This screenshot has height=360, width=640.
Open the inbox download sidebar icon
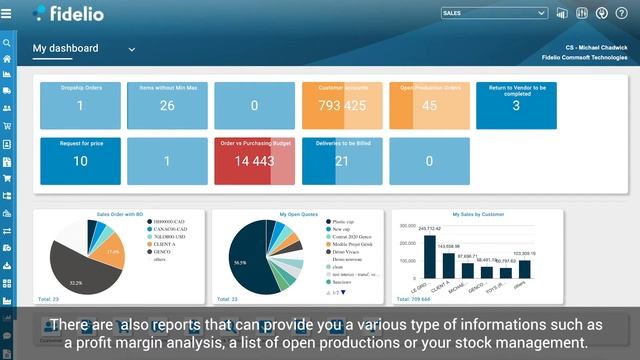(x=7, y=266)
